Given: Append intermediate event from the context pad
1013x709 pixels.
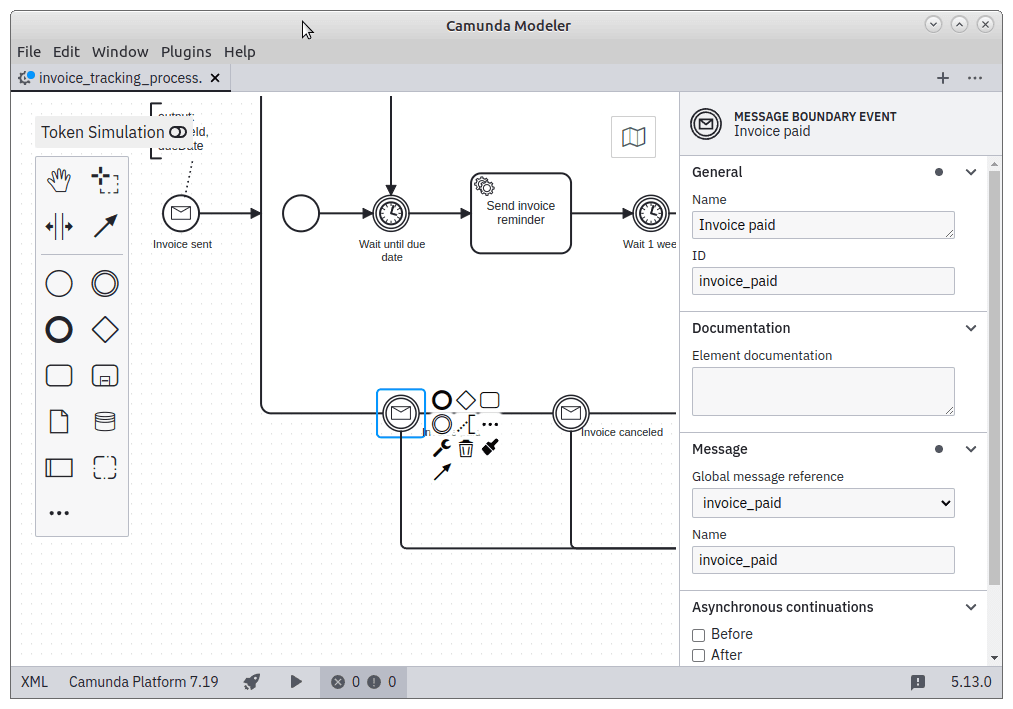Looking at the screenshot, I should 442,424.
